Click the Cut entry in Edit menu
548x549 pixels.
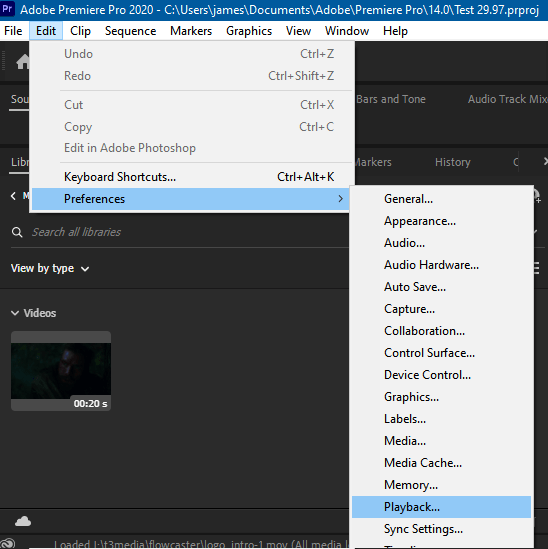pos(190,105)
